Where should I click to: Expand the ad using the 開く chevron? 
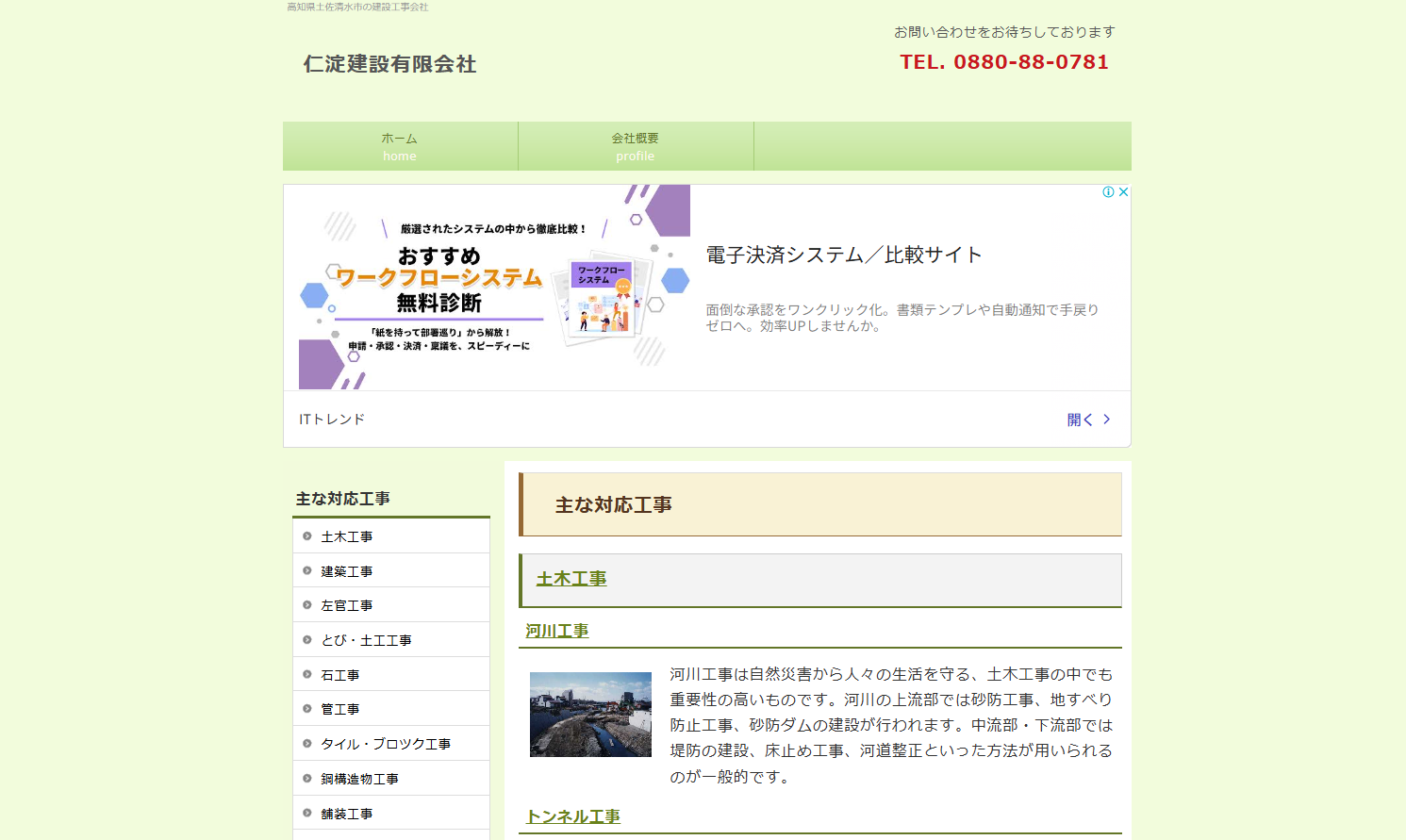(x=1089, y=420)
